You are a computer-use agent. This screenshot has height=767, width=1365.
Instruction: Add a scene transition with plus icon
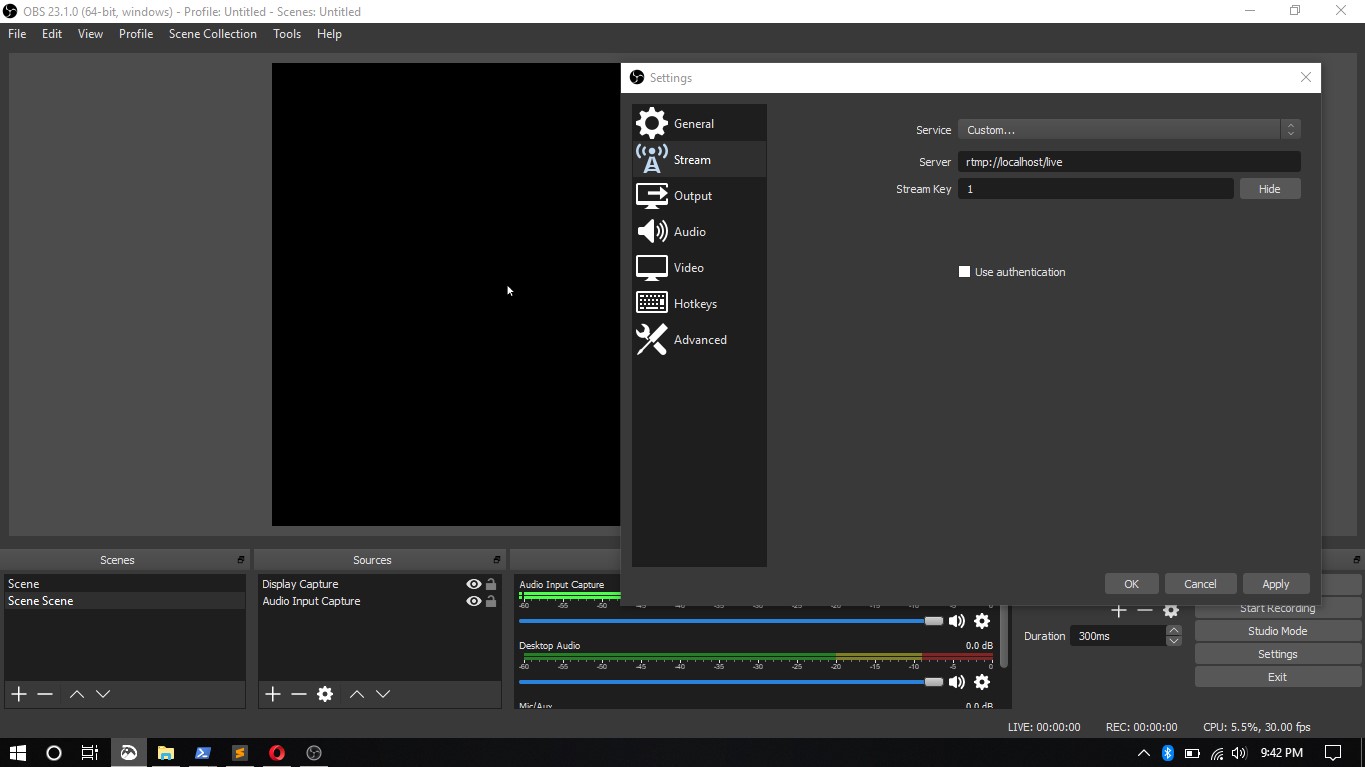coord(1119,610)
